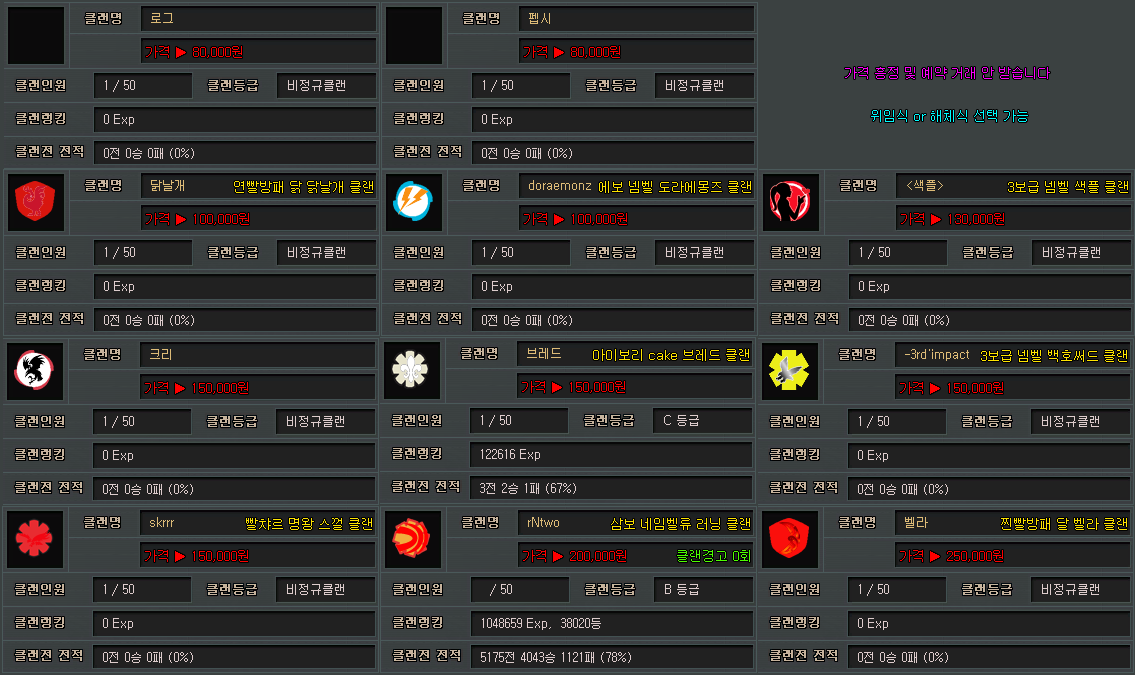
Task: Click the white flower emblem of 브레드 clan
Action: (x=411, y=370)
